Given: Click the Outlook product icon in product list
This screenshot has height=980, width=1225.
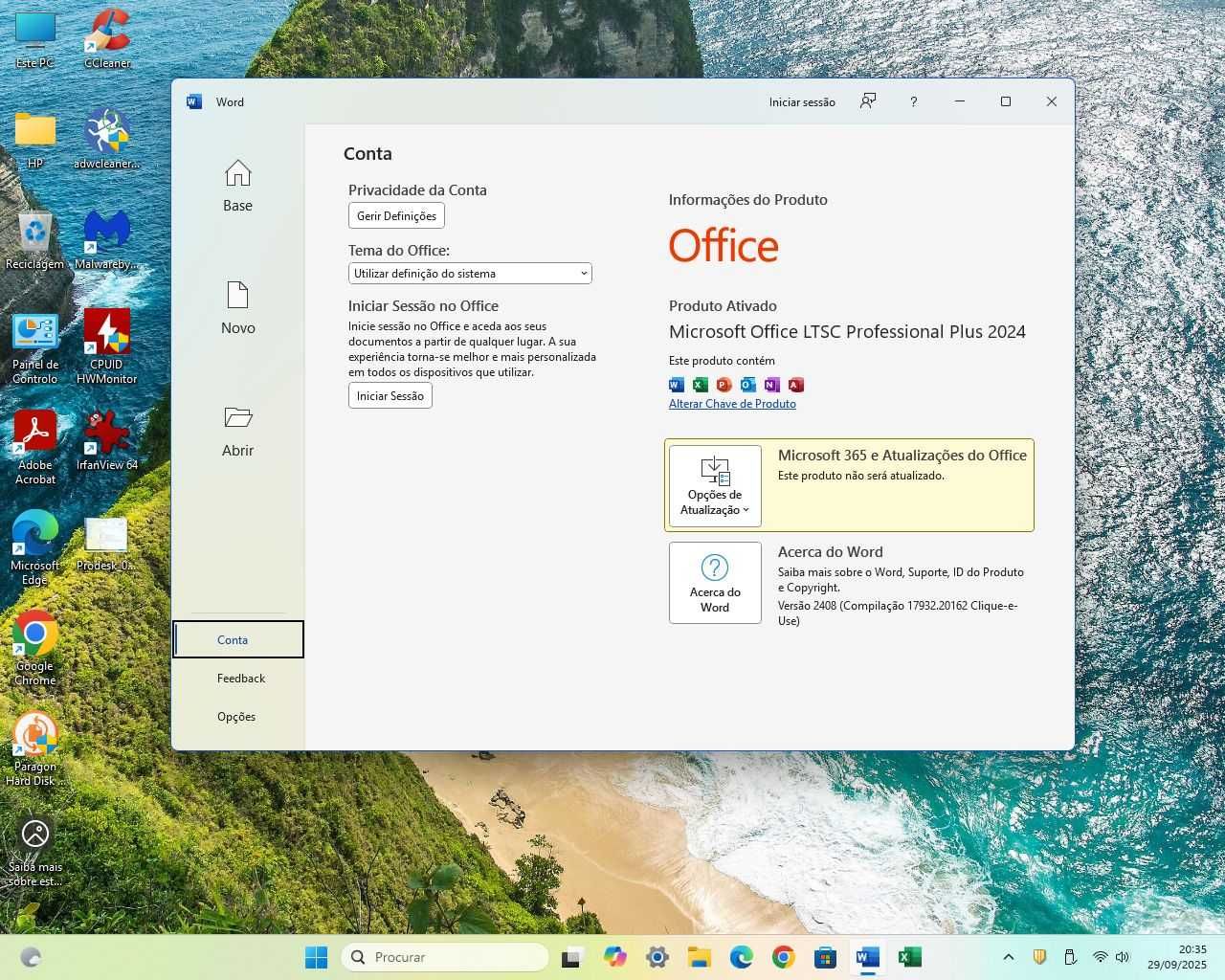Looking at the screenshot, I should click(748, 385).
